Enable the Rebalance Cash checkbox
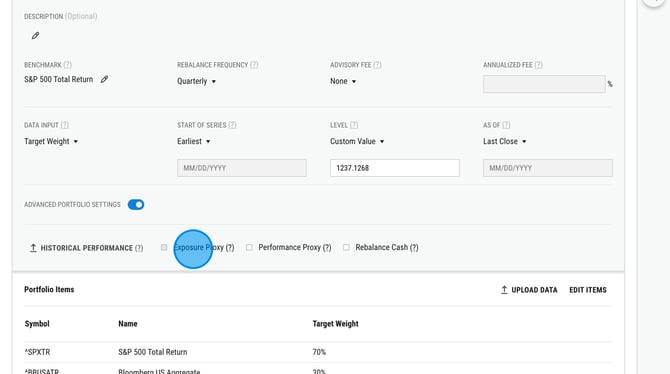The image size is (670, 374). click(x=346, y=247)
